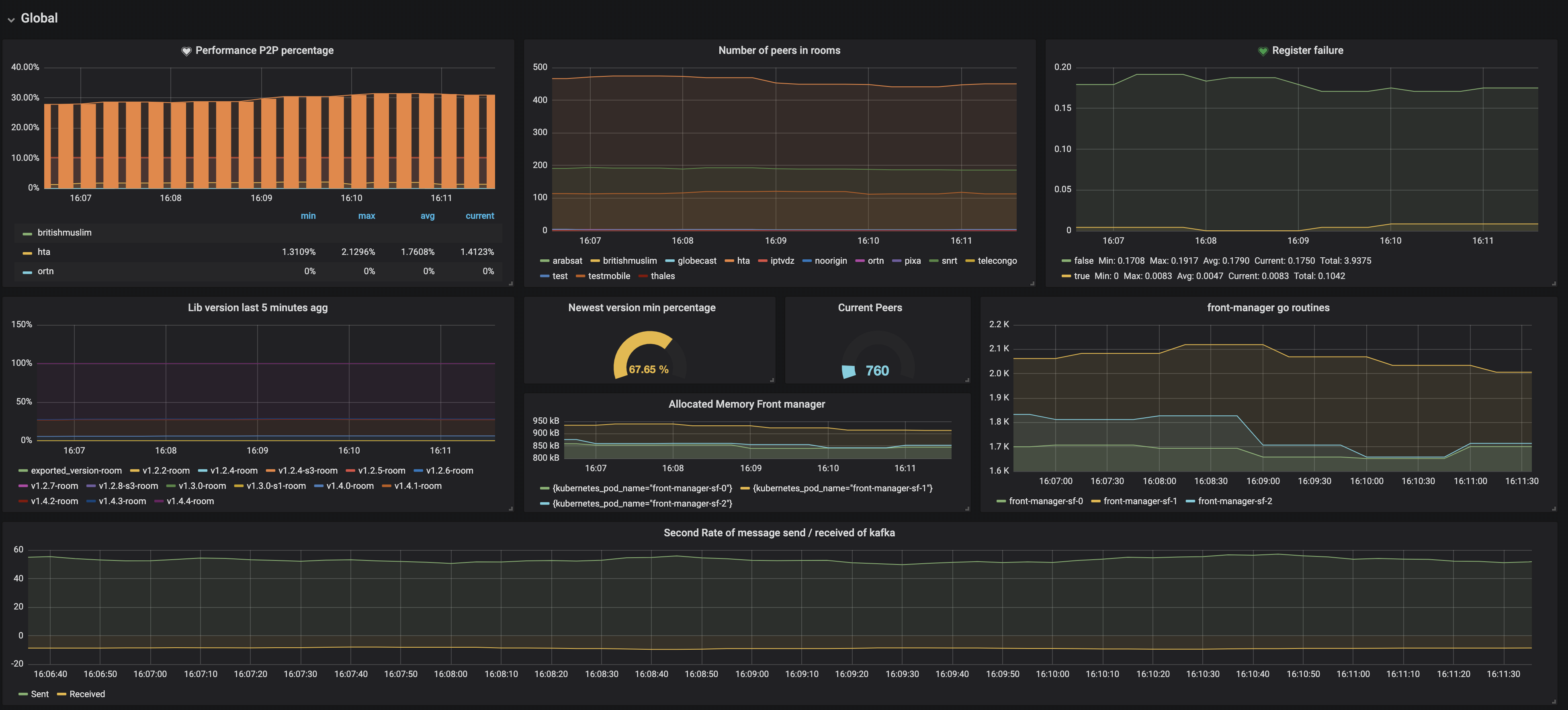This screenshot has height=710, width=1568.
Task: Click the v1.4.4-room legend entry
Action: pos(190,501)
